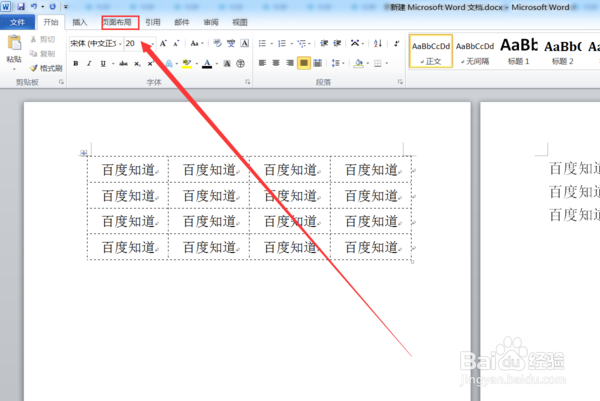Apply the 标题 1 style
Screen dimensions: 600x401
click(x=519, y=51)
